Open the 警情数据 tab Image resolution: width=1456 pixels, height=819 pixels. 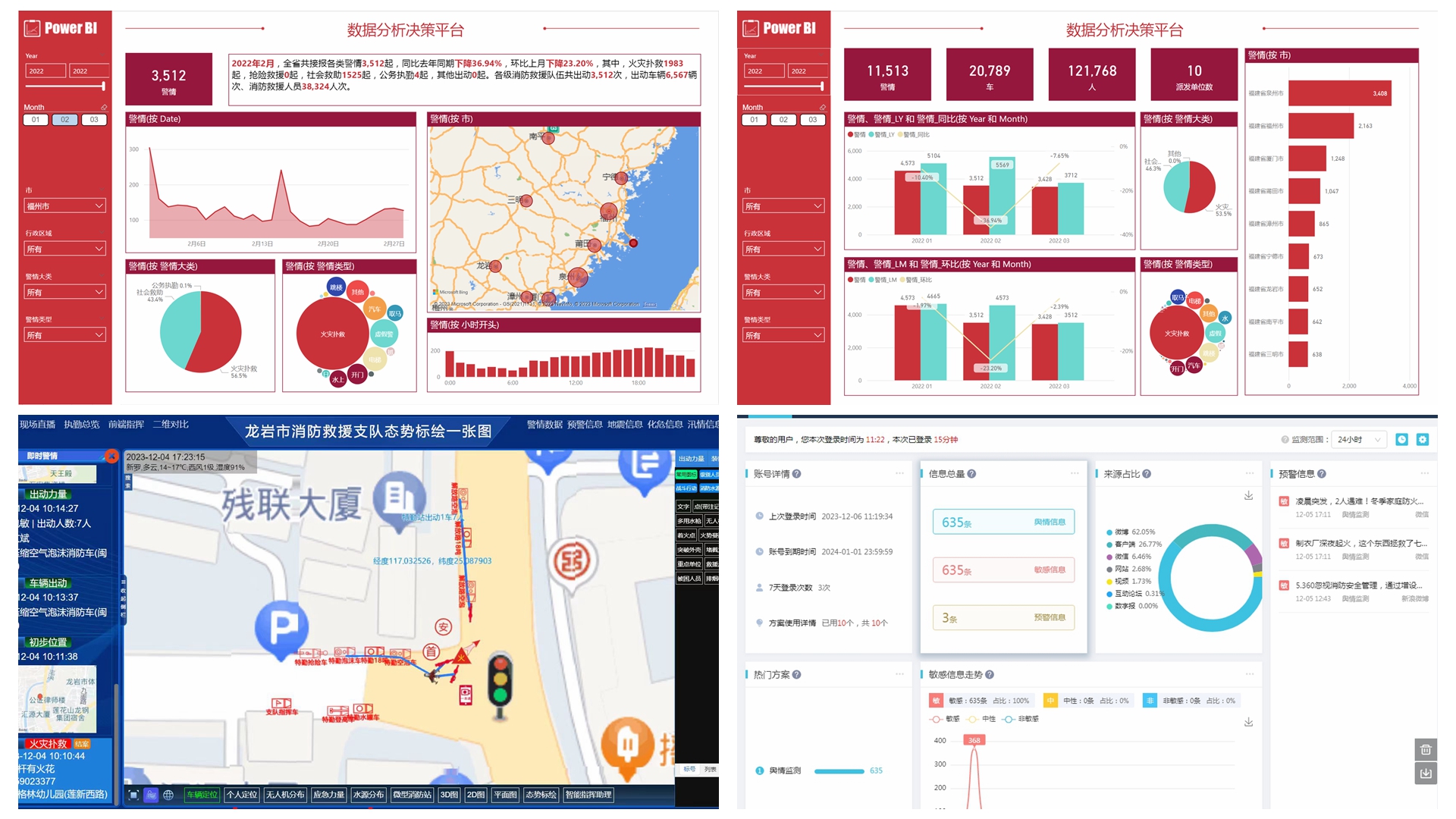pyautogui.click(x=544, y=425)
